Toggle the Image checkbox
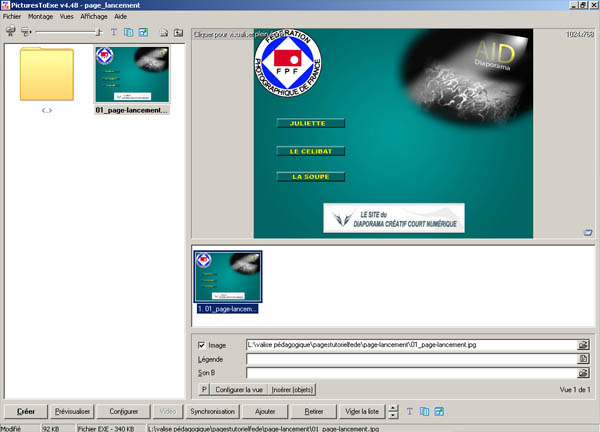This screenshot has height=432, width=600. pyautogui.click(x=202, y=345)
